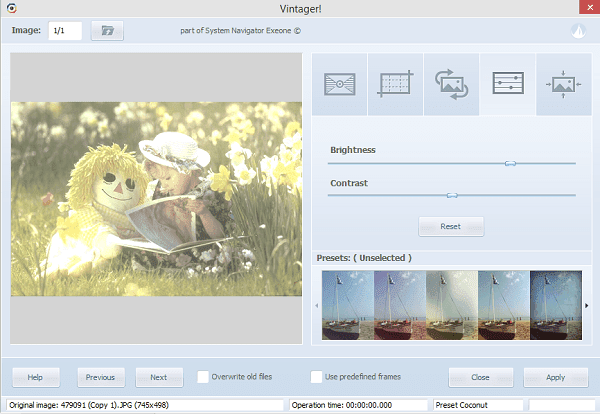Screen dimensions: 600x414
Task: Show previous presets with the left arrow
Action: pyautogui.click(x=316, y=305)
